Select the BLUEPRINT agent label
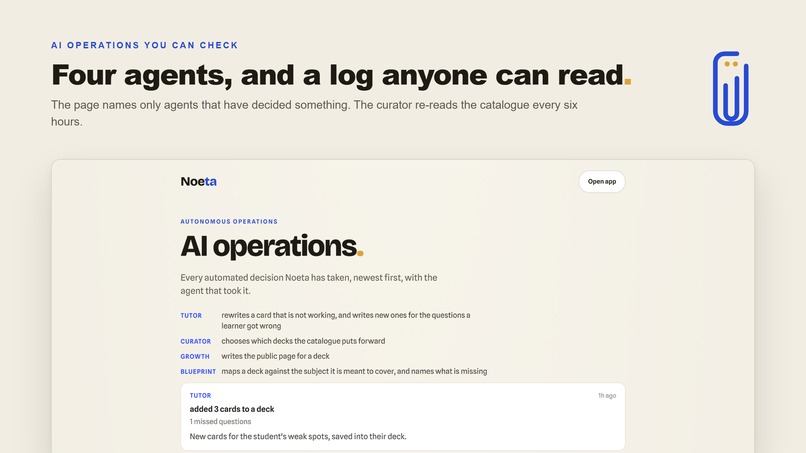Image resolution: width=806 pixels, height=453 pixels. click(x=198, y=371)
